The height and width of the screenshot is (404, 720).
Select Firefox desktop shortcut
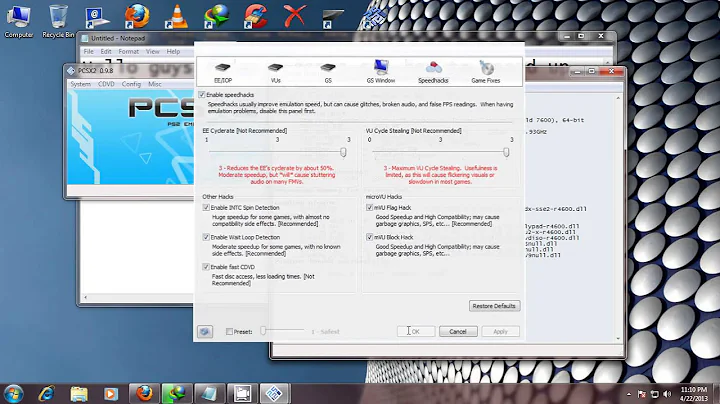[x=137, y=17]
